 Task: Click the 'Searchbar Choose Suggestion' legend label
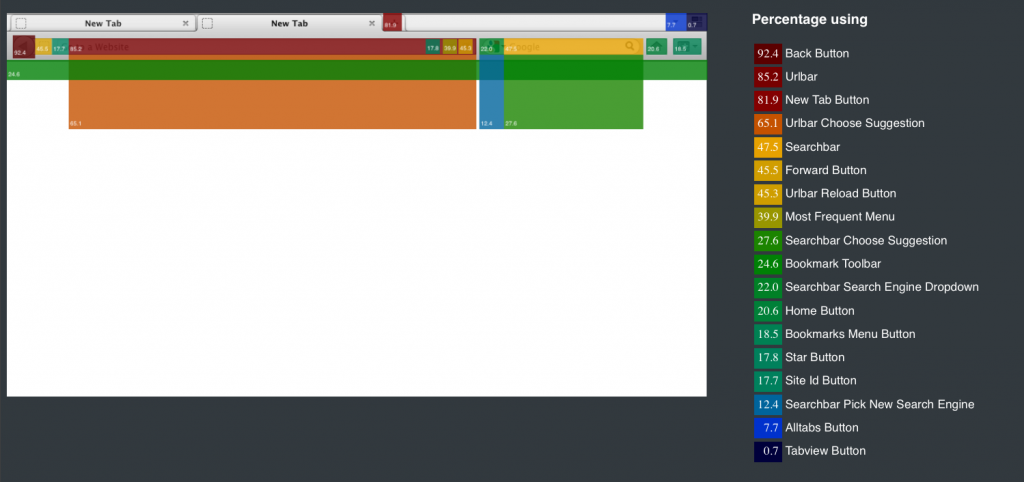[866, 240]
